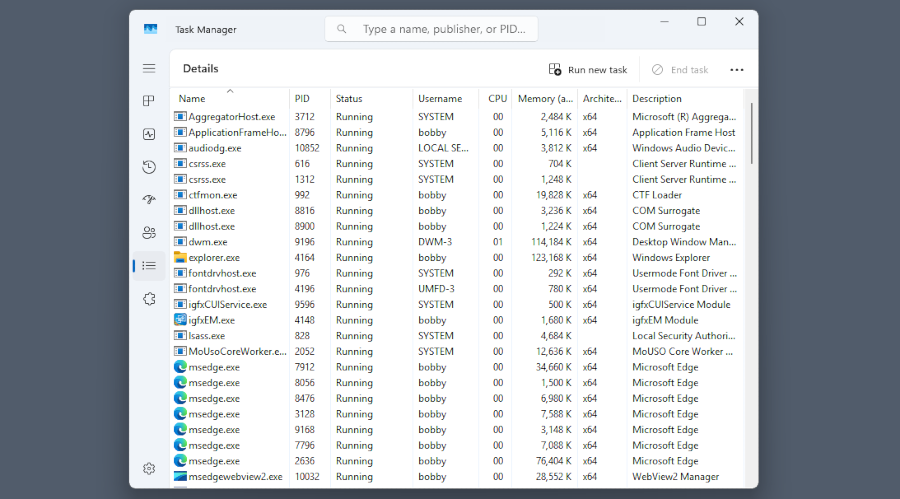Go to the Processes page icon
Image resolution: width=900 pixels, height=499 pixels.
pyautogui.click(x=149, y=101)
